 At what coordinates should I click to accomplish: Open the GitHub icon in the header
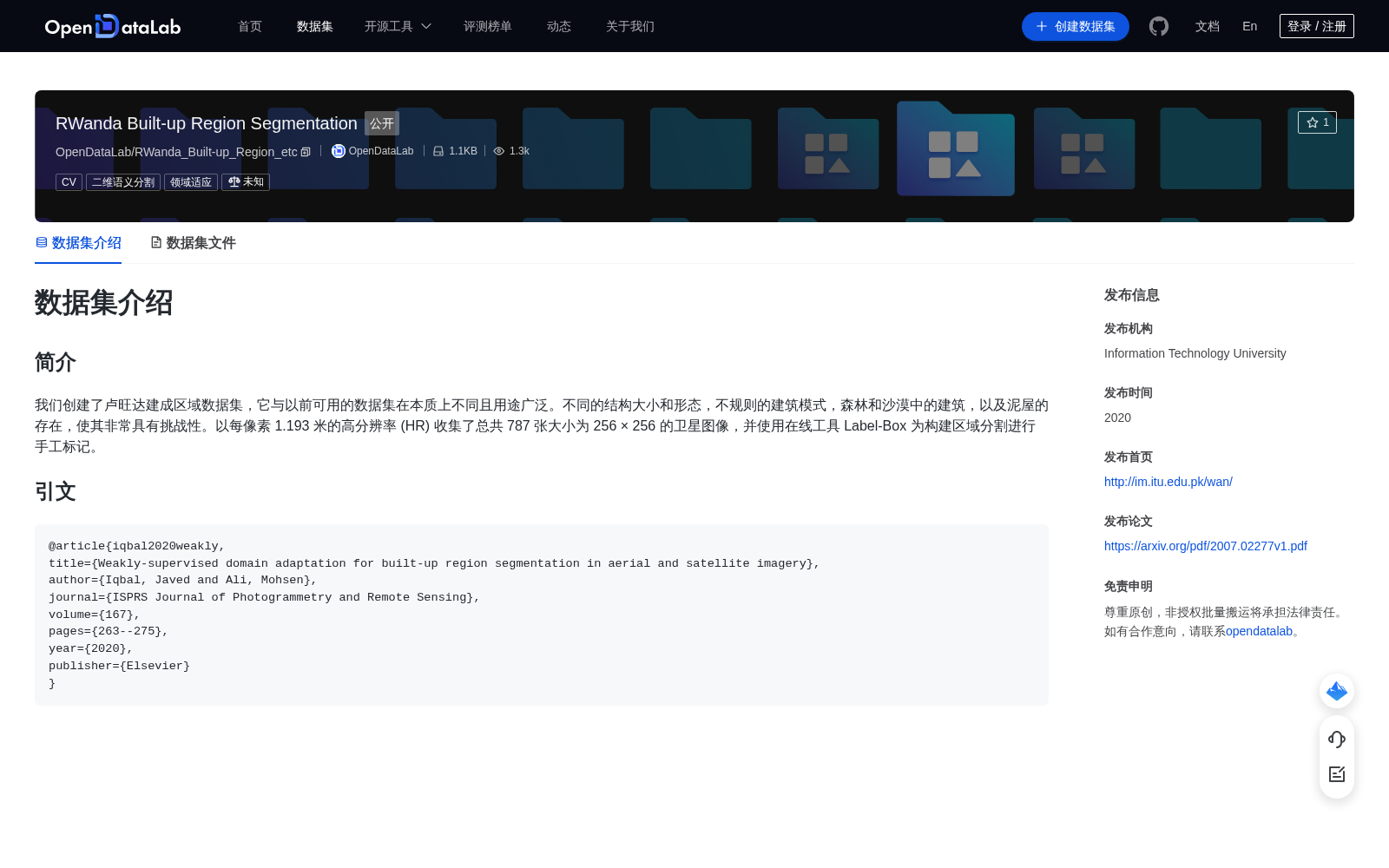click(1159, 26)
